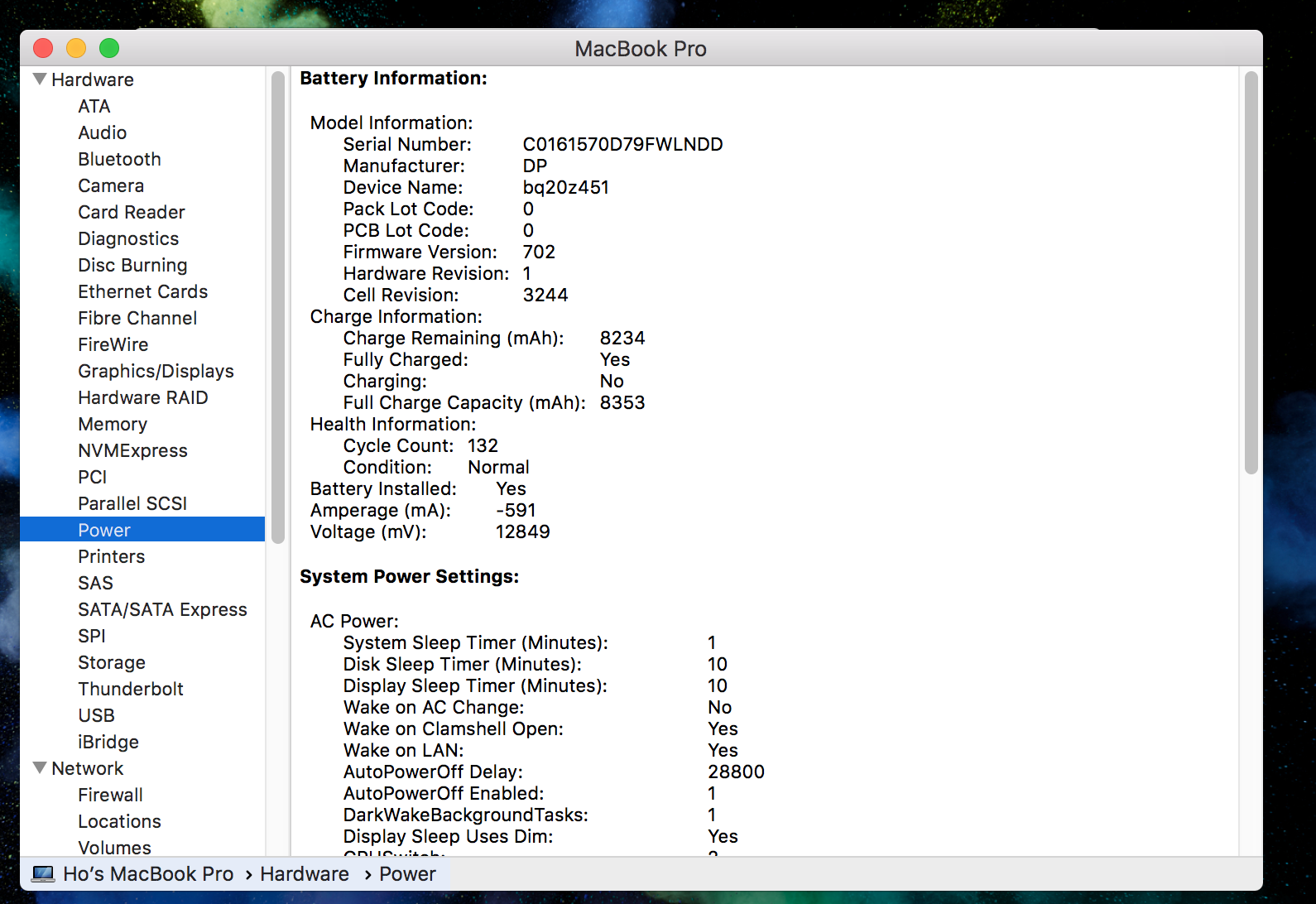Open SATA/SATA Express information
This screenshot has height=904, width=1316.
(x=163, y=609)
